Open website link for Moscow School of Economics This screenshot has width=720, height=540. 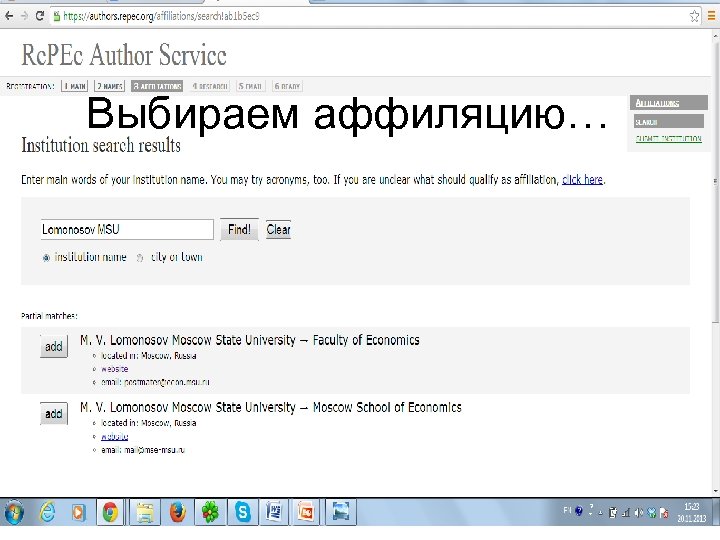[x=114, y=436]
